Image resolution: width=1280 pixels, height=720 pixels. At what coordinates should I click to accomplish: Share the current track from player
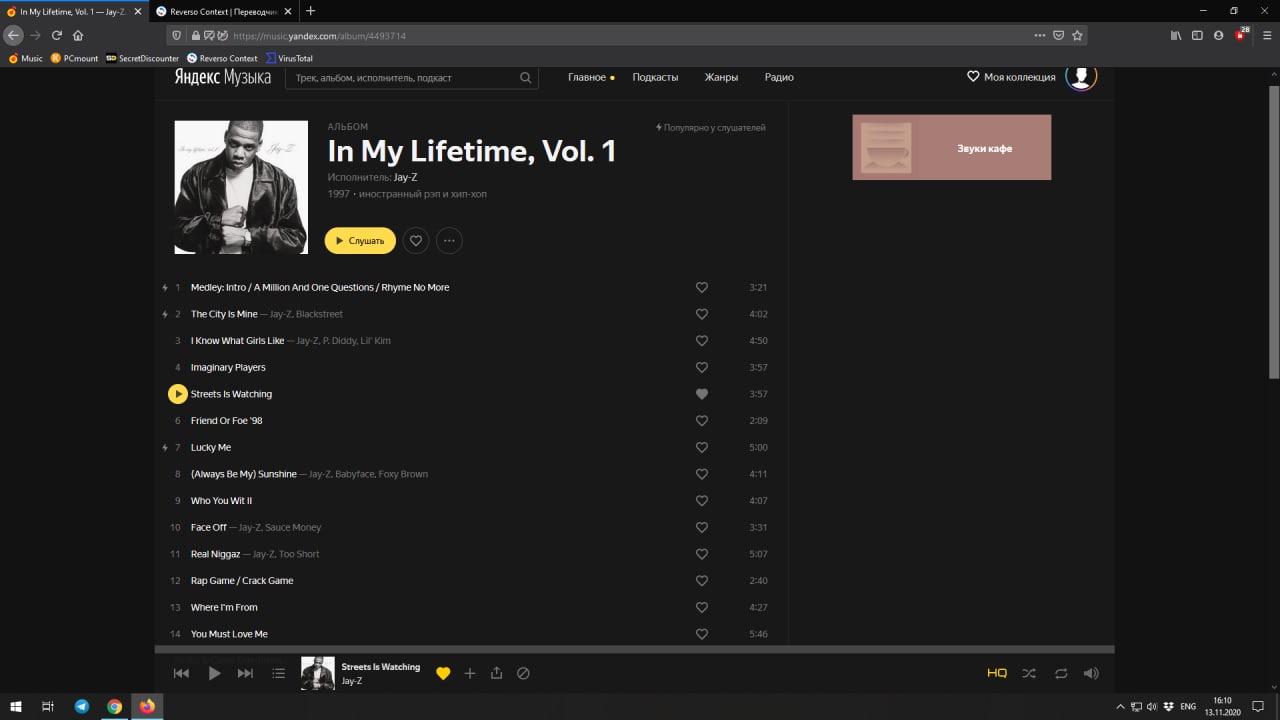[x=496, y=673]
